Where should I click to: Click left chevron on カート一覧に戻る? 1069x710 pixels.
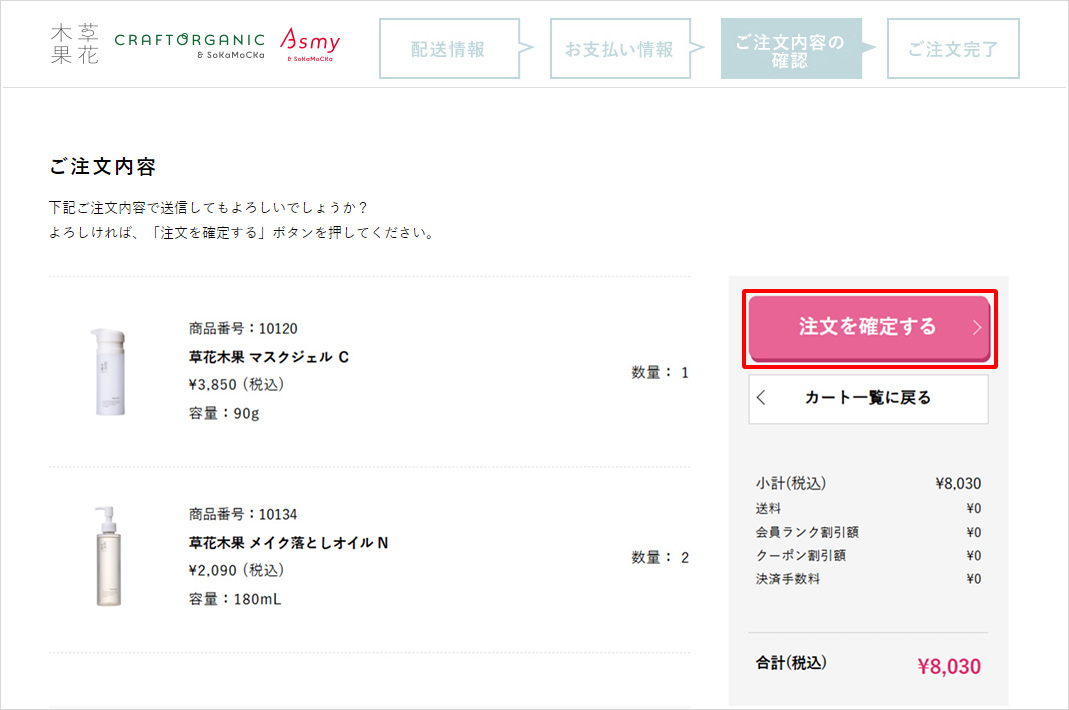tap(762, 398)
